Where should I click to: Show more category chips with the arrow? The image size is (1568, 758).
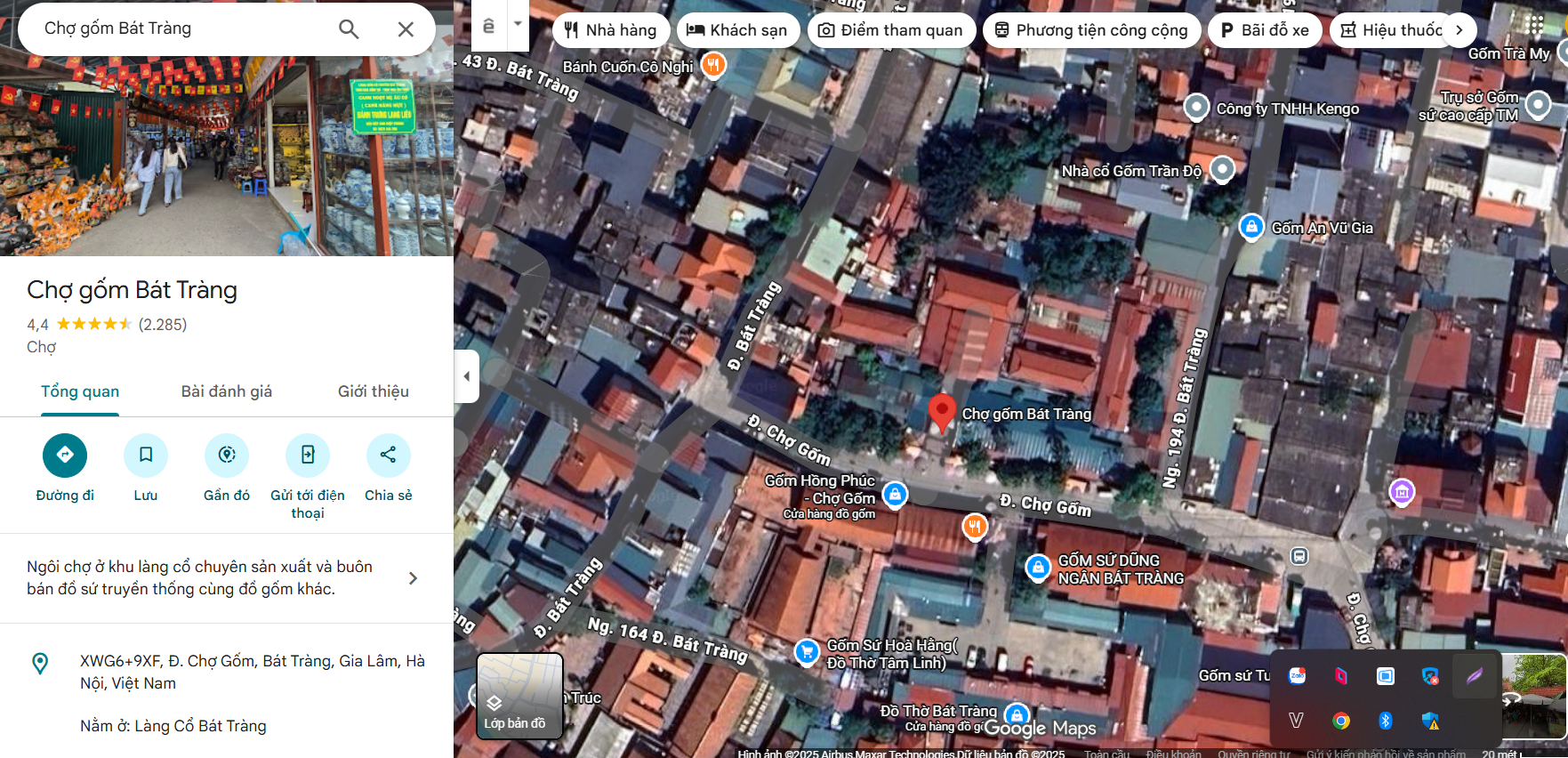click(x=1459, y=29)
